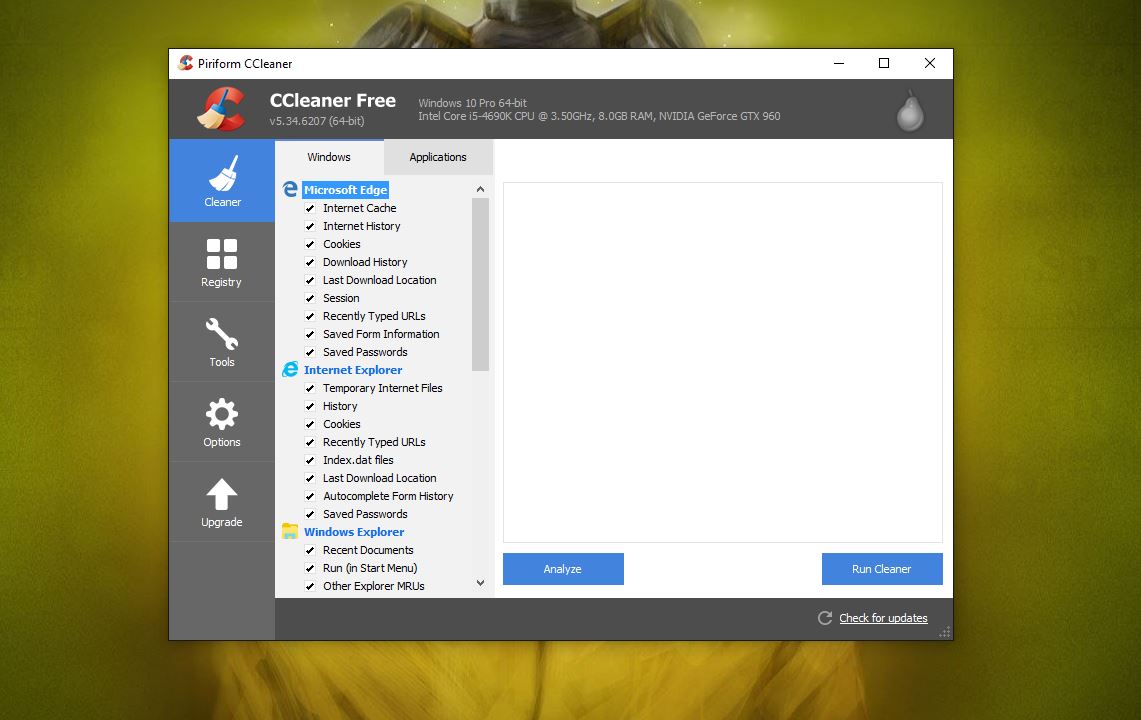Toggle Recent Documents checkbox
Image resolution: width=1141 pixels, height=720 pixels.
[x=310, y=550]
